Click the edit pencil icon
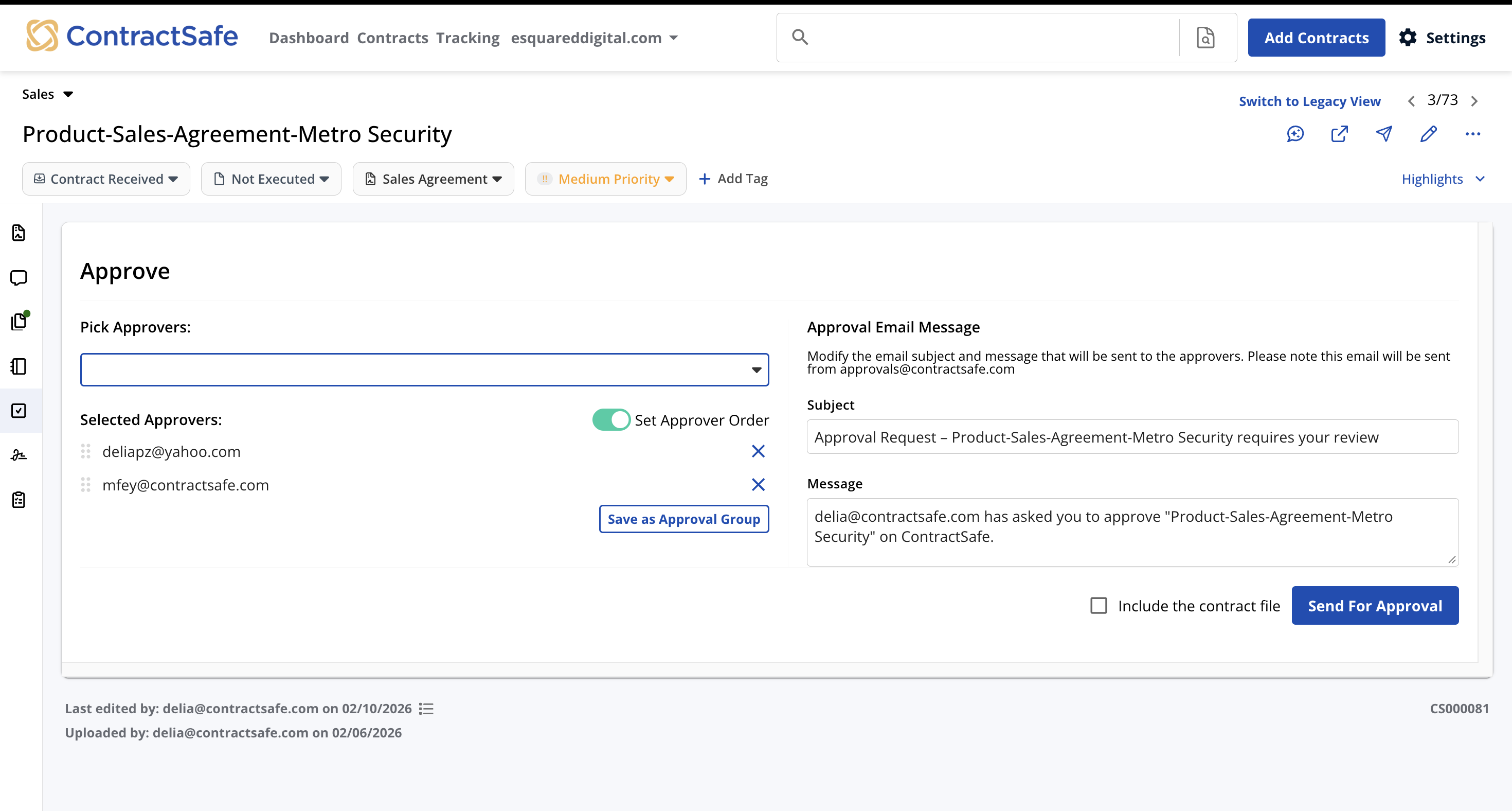Image resolution: width=1512 pixels, height=811 pixels. tap(1429, 134)
